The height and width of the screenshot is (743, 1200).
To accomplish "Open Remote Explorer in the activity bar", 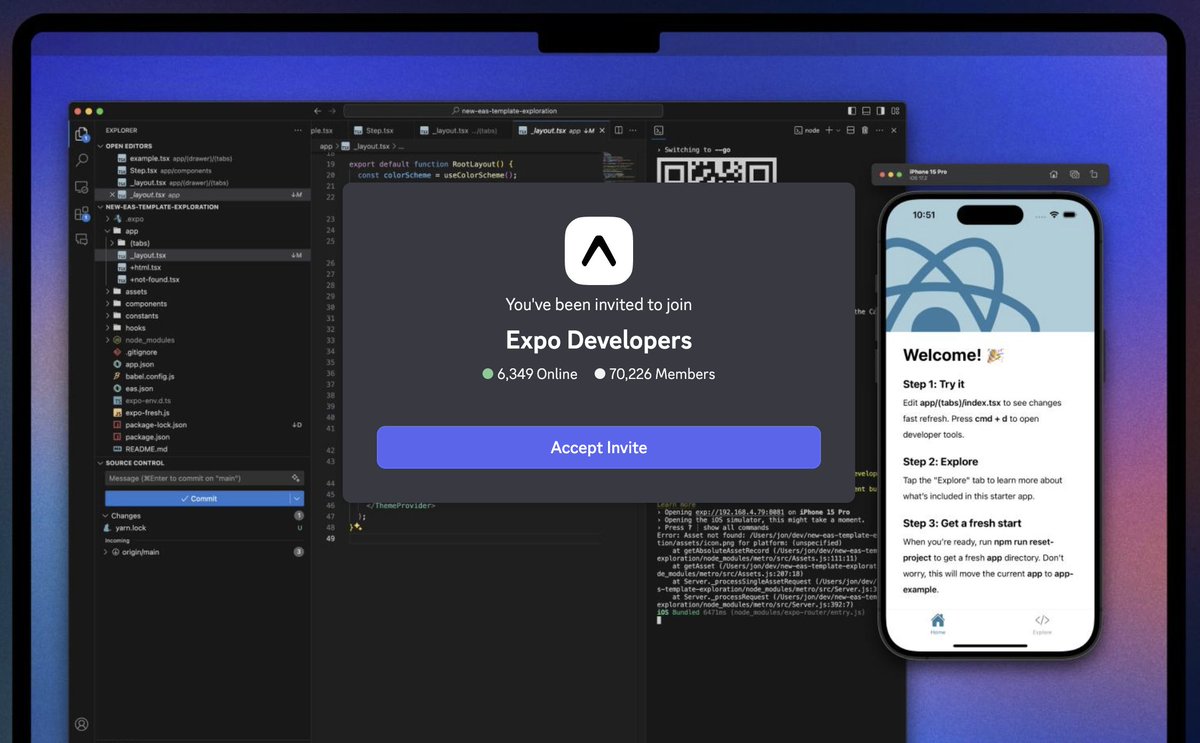I will tap(82, 187).
